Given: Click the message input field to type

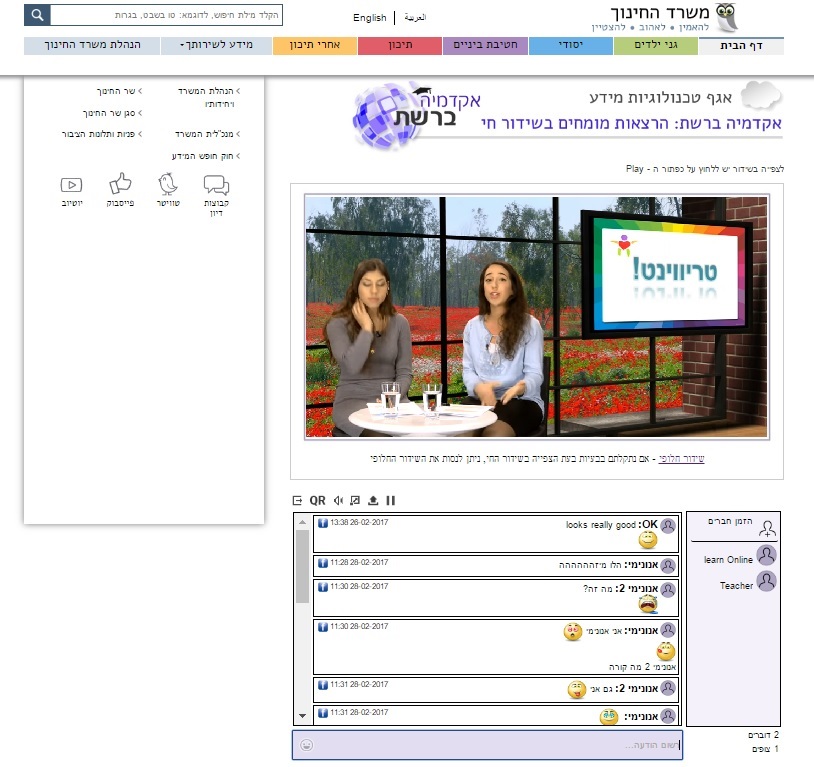Looking at the screenshot, I should coord(480,745).
